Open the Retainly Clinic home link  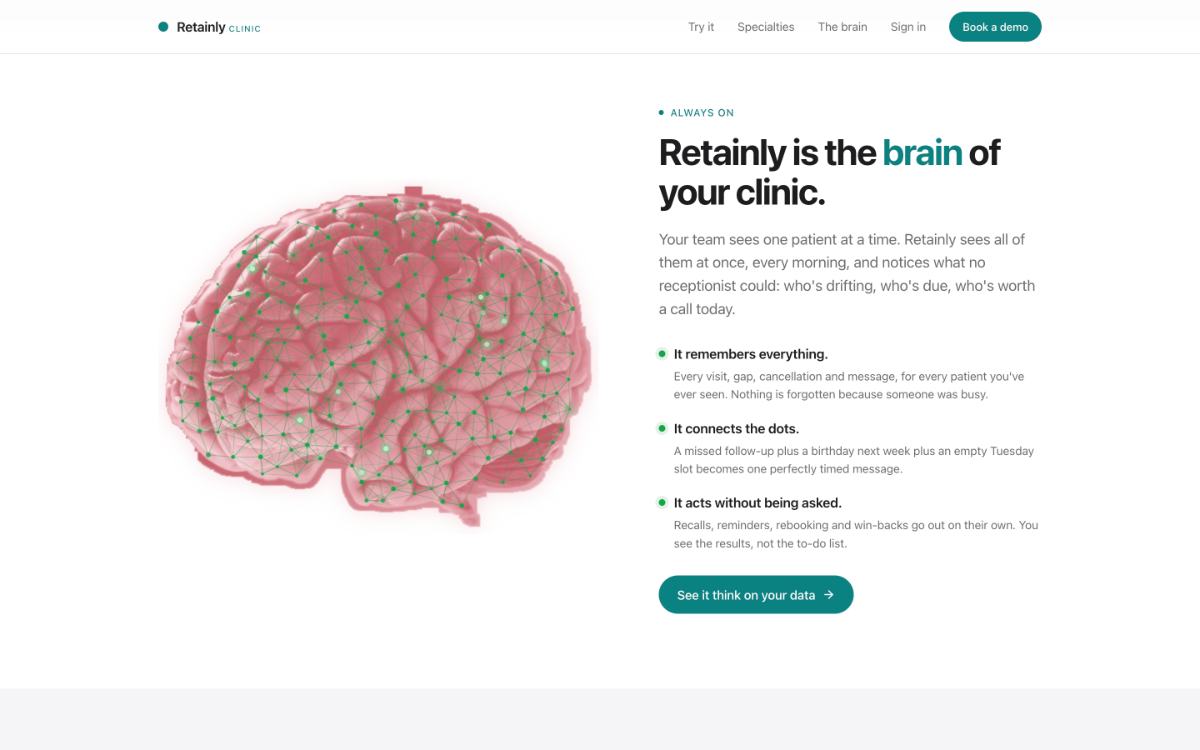click(x=210, y=27)
